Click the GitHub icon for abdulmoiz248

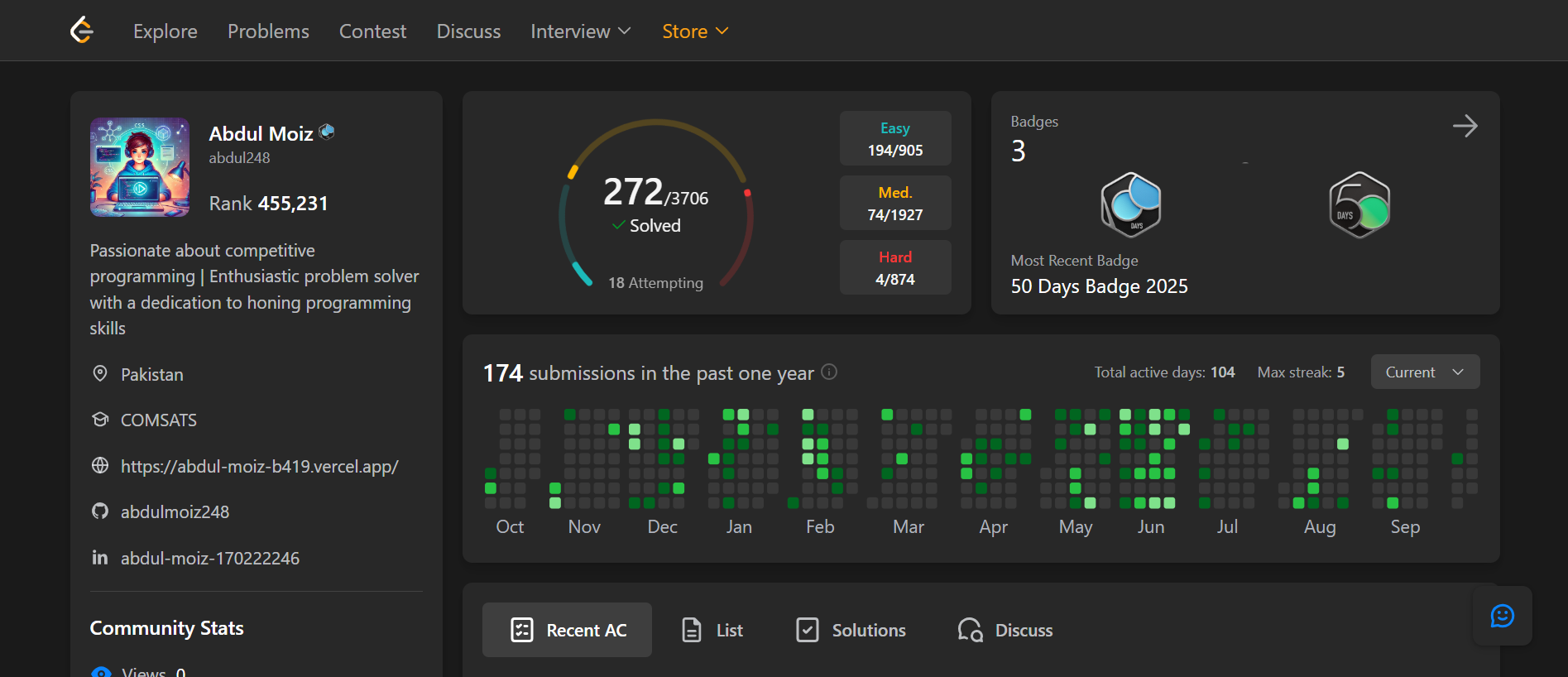pos(100,511)
